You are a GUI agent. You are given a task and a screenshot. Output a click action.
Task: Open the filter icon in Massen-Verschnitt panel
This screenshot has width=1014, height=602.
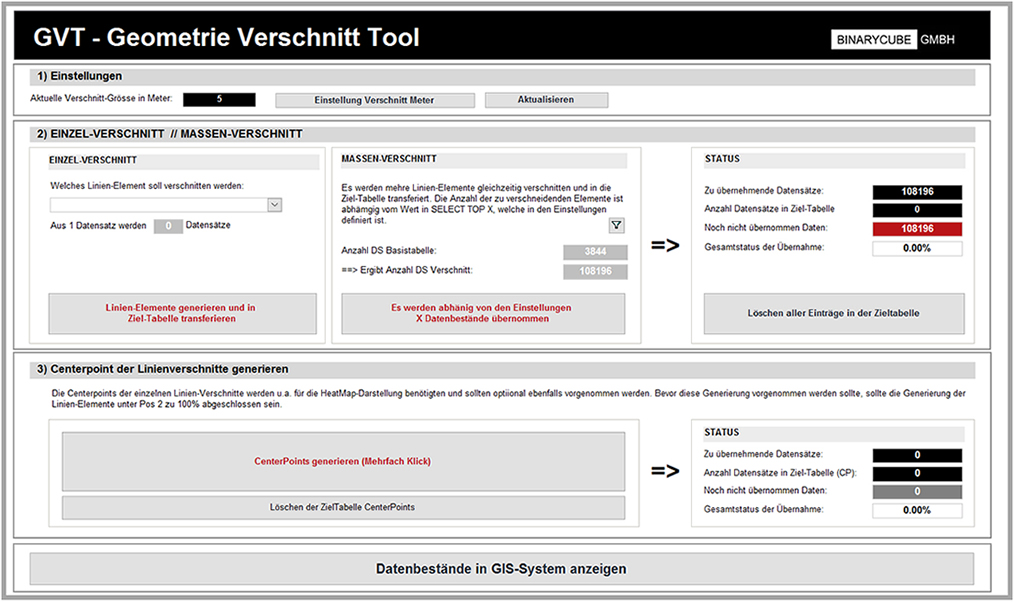click(617, 225)
